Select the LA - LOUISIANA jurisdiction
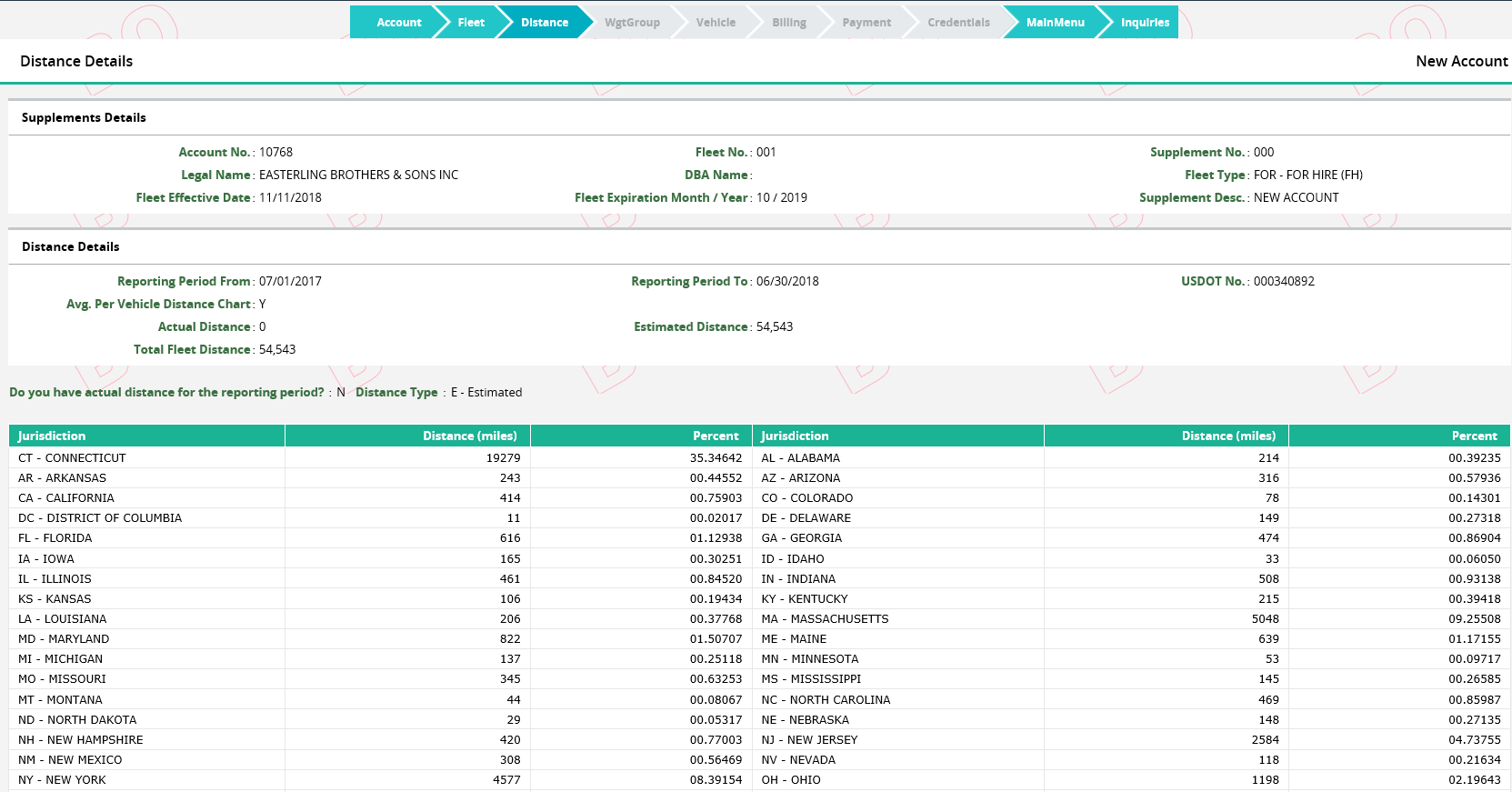 63,618
